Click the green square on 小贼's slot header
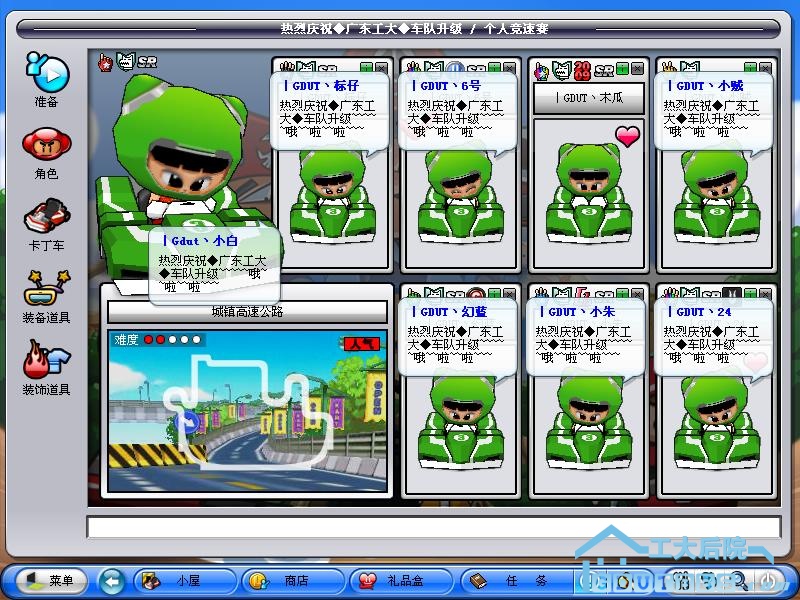 click(x=750, y=70)
